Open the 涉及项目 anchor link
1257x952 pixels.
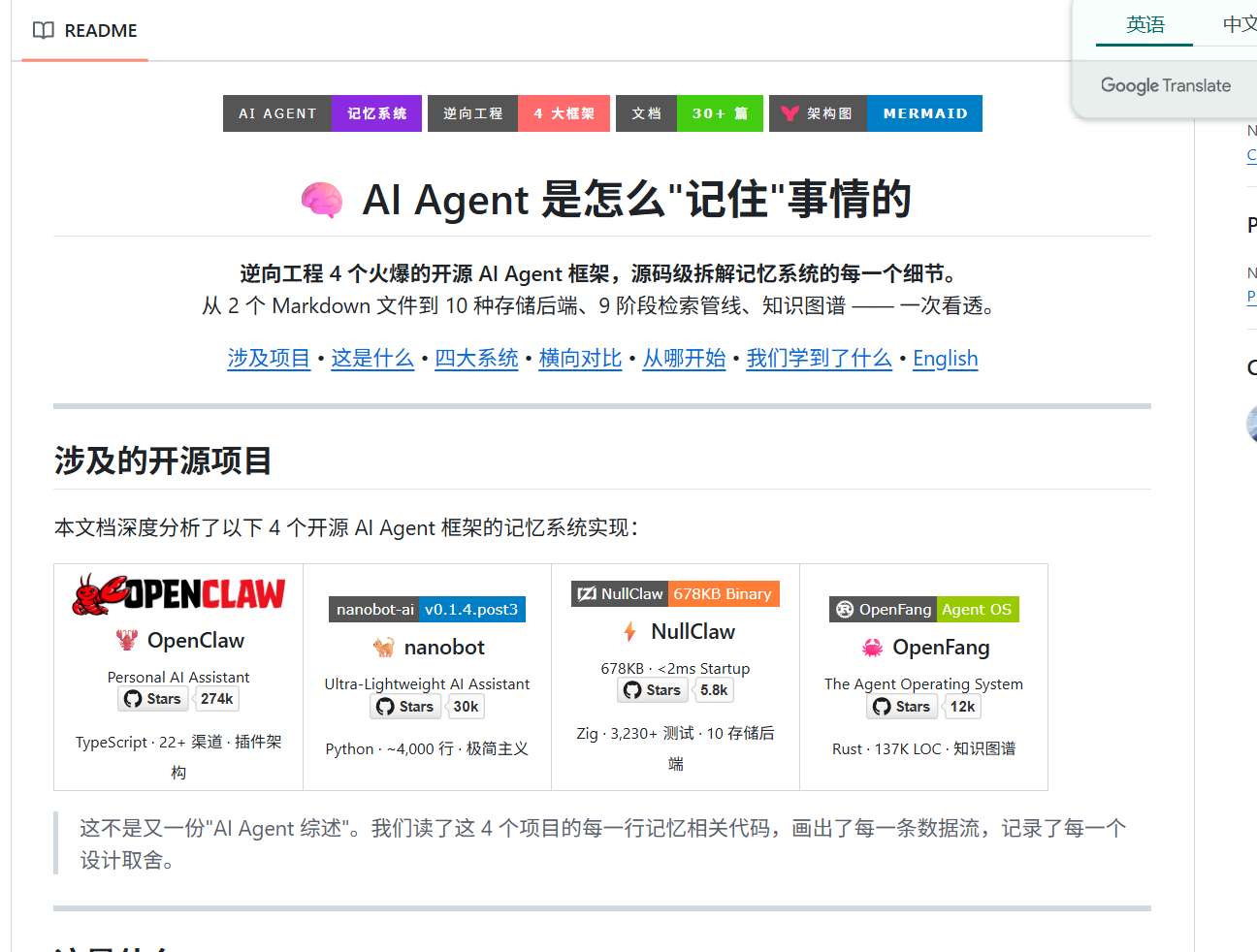point(269,358)
